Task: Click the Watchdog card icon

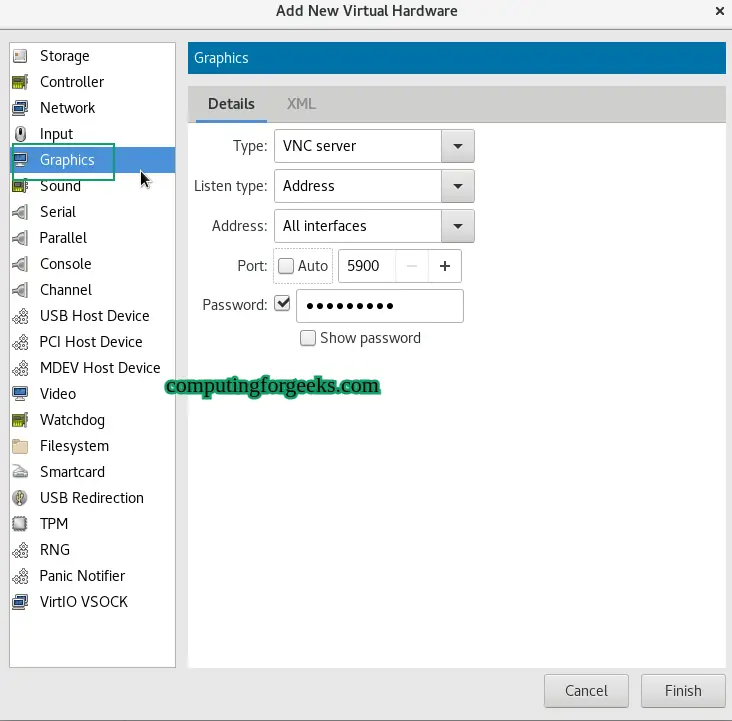Action: click(x=20, y=420)
